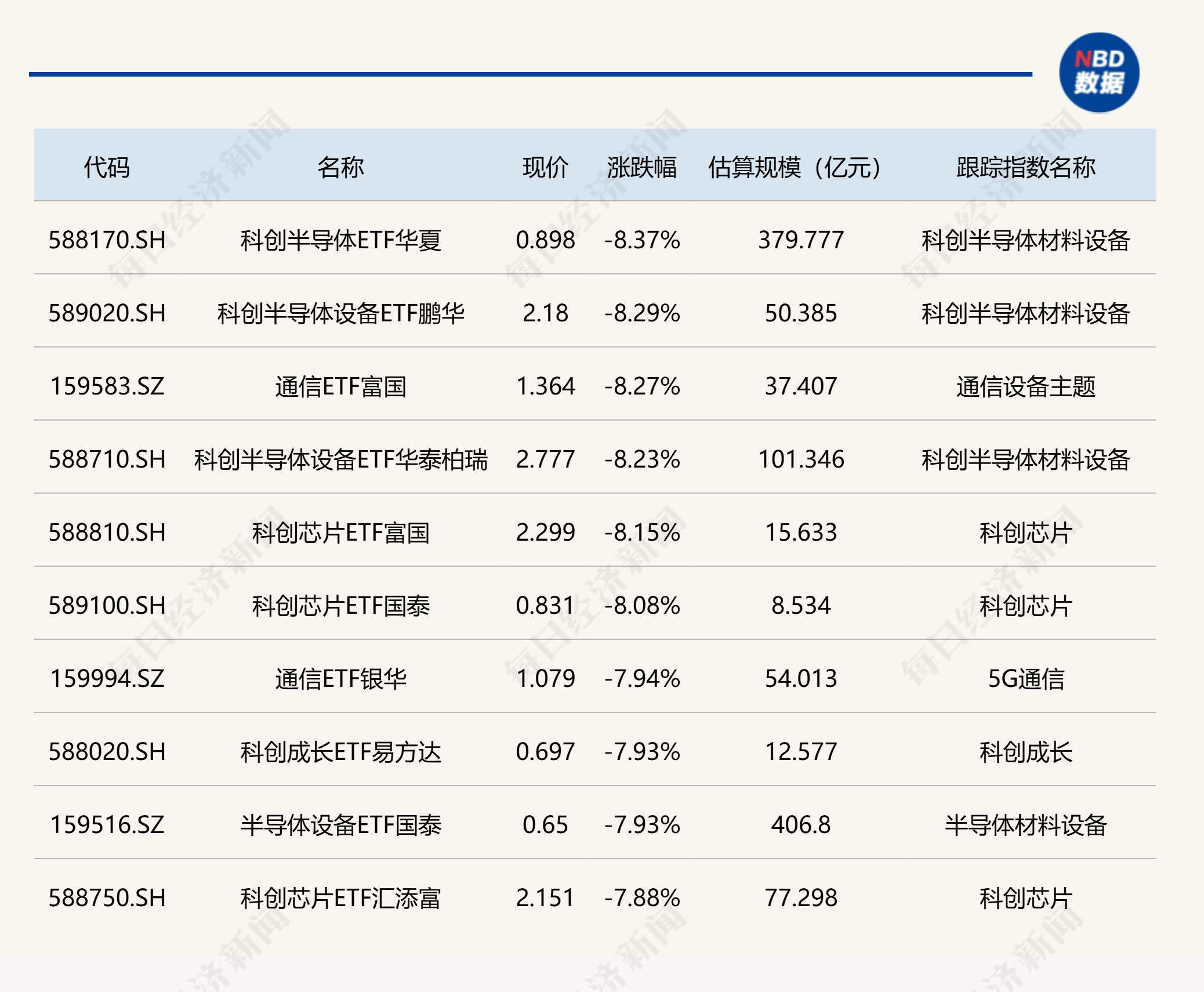1204x992 pixels.
Task: Click 科创芯片 index in the 588810.SH row
Action: (1026, 533)
